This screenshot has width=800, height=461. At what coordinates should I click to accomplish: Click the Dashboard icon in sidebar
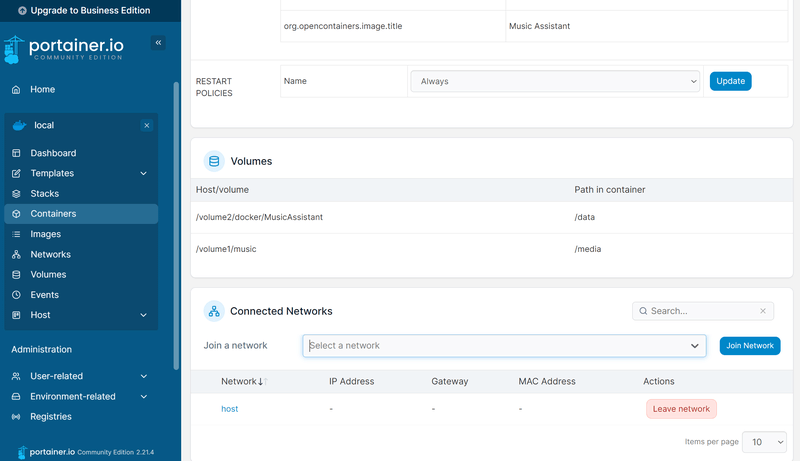[x=16, y=153]
